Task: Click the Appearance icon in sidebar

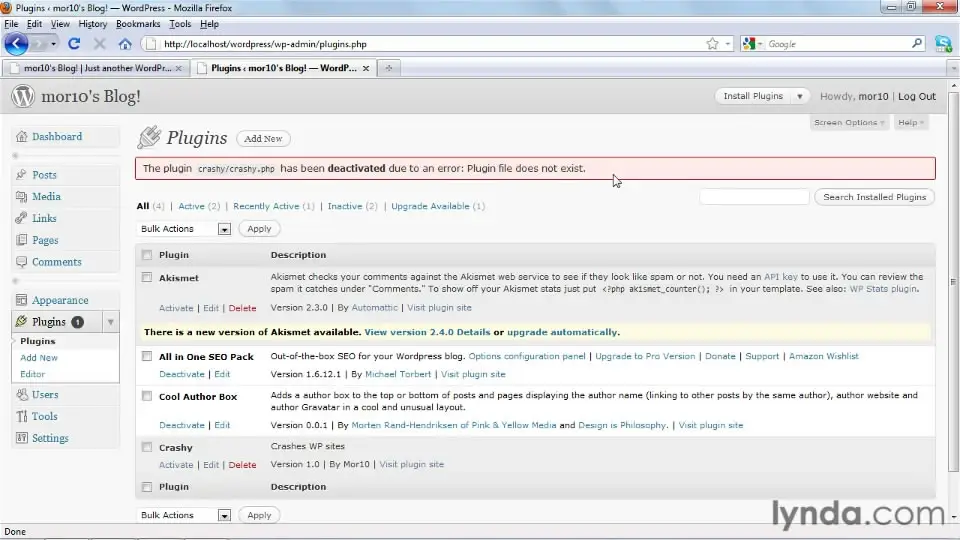Action: click(21, 300)
